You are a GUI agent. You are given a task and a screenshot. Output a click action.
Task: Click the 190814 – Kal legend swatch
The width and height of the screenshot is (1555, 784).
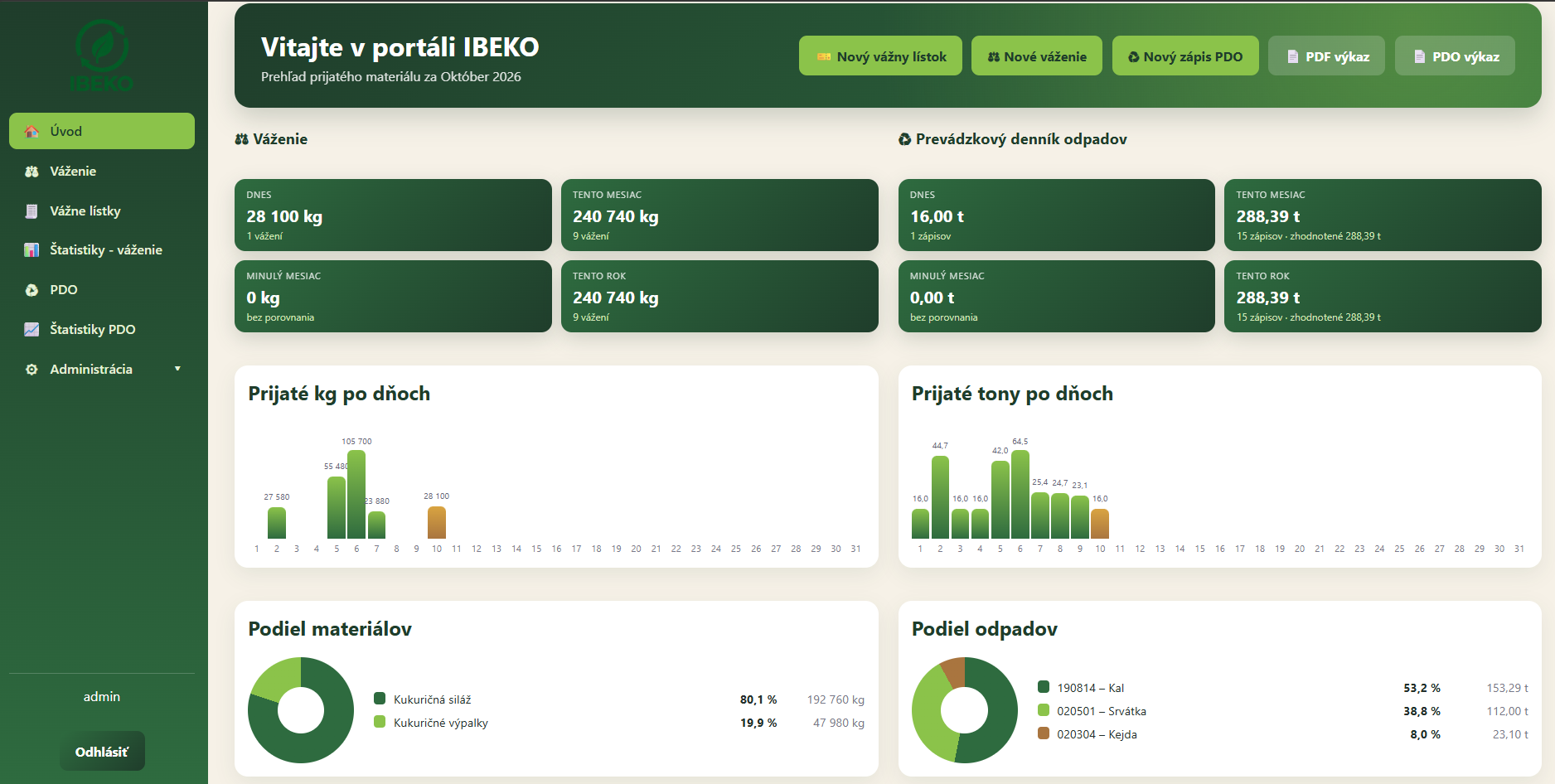tap(1044, 687)
